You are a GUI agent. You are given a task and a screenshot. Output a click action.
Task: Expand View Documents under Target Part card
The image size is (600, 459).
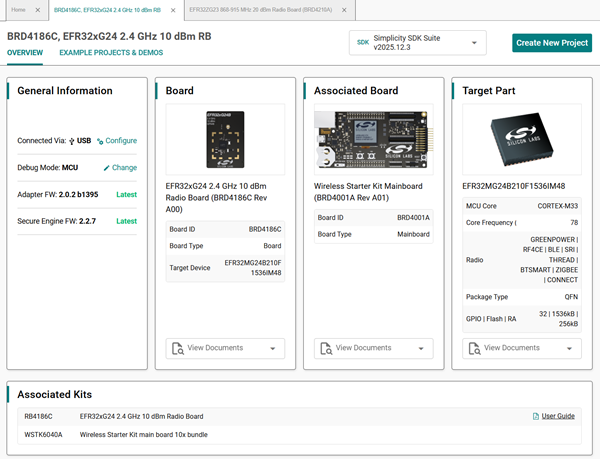pyautogui.click(x=522, y=348)
